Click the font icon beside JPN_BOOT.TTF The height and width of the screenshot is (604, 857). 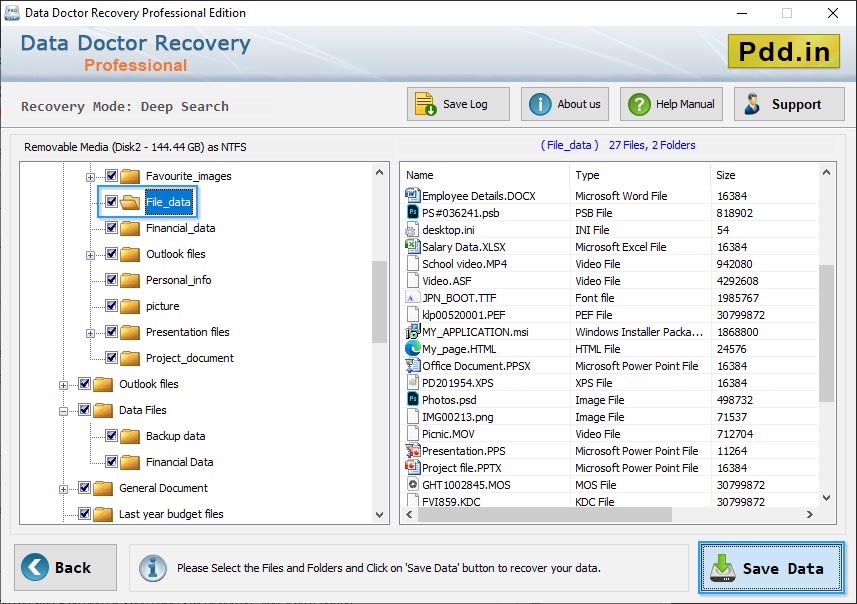point(411,298)
